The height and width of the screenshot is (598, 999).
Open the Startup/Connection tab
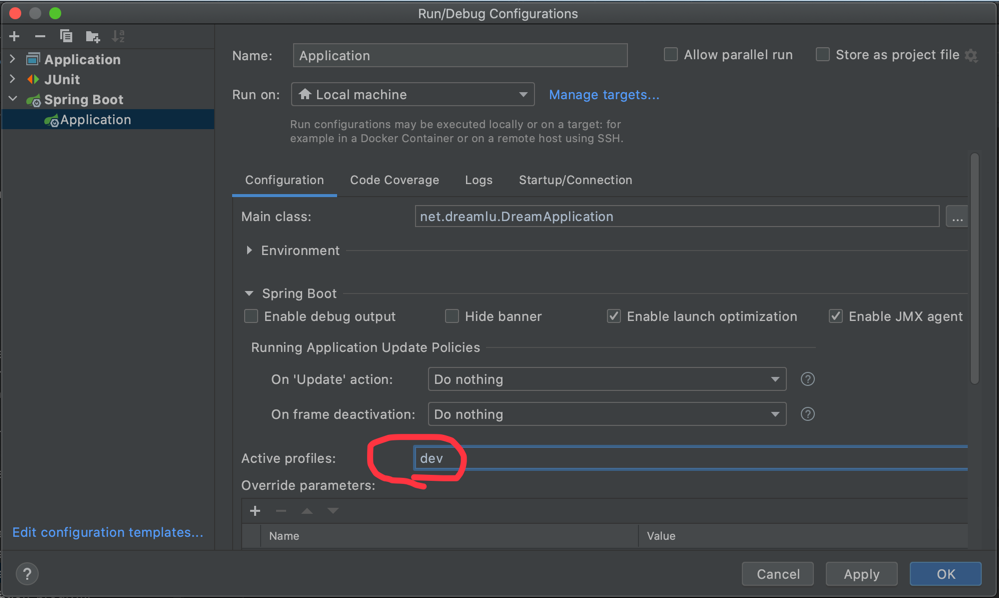click(x=575, y=180)
